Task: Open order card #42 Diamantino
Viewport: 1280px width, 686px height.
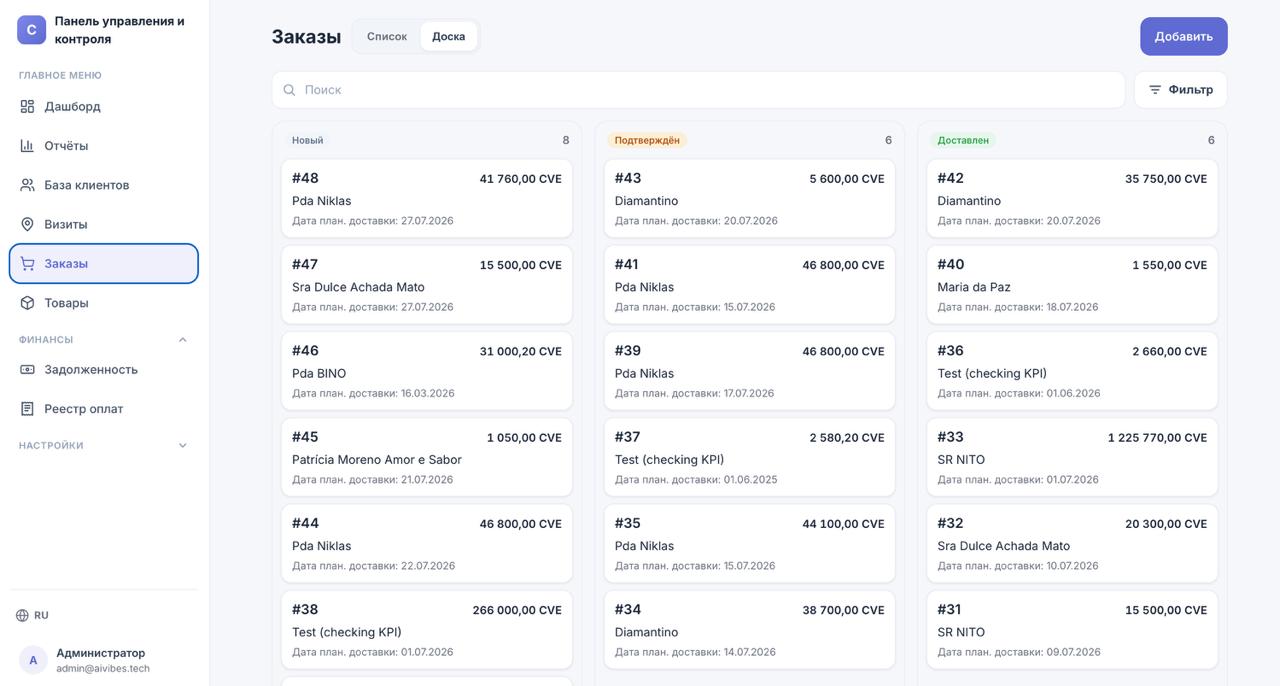Action: 1072,198
